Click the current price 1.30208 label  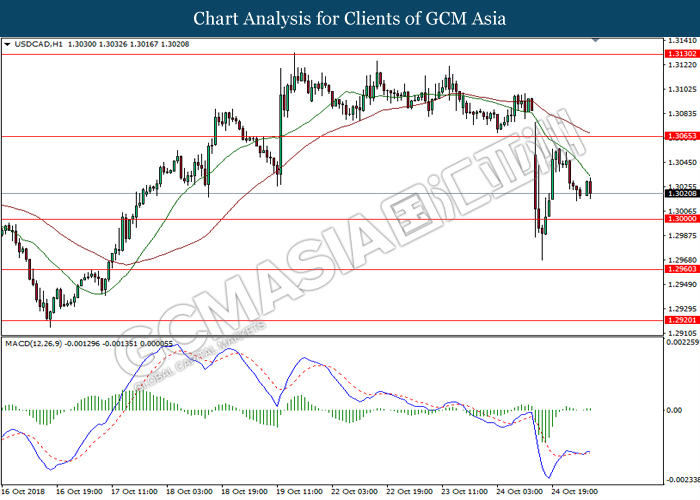click(x=682, y=193)
